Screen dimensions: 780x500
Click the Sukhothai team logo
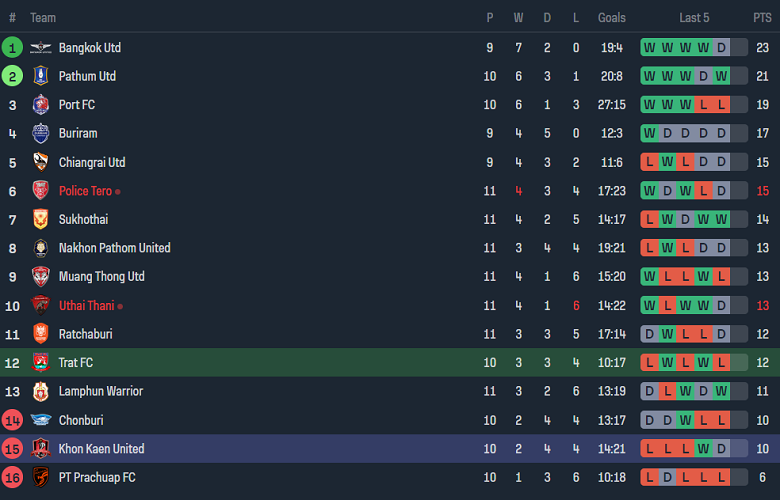coord(40,219)
